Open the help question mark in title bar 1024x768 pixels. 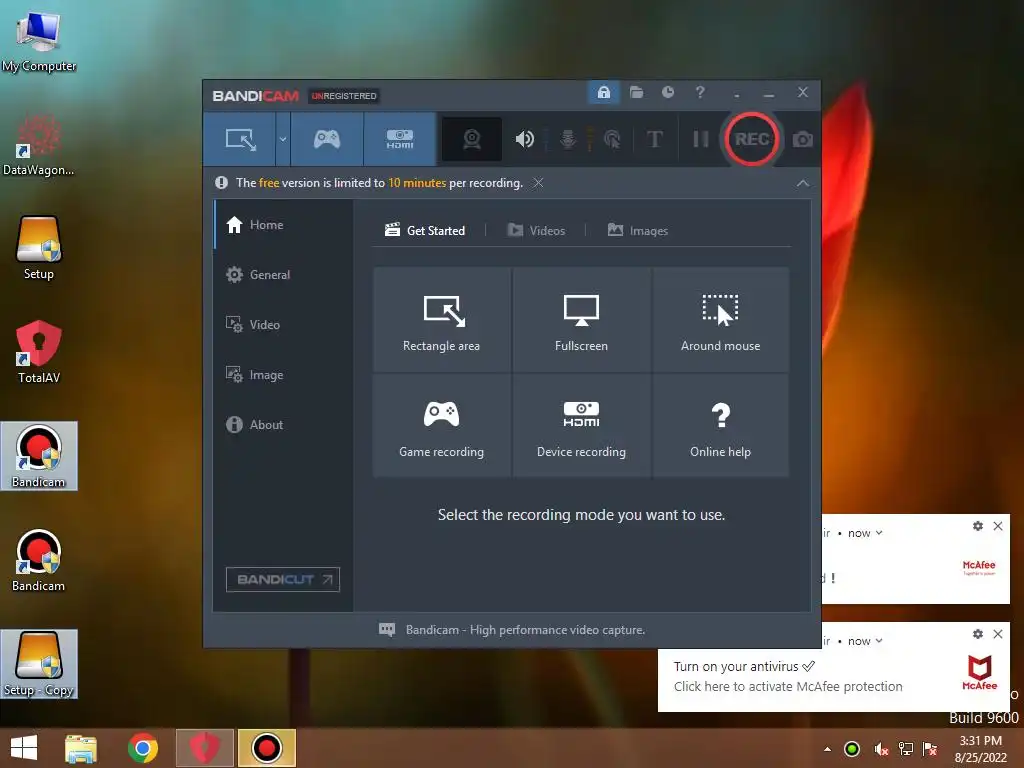(699, 92)
